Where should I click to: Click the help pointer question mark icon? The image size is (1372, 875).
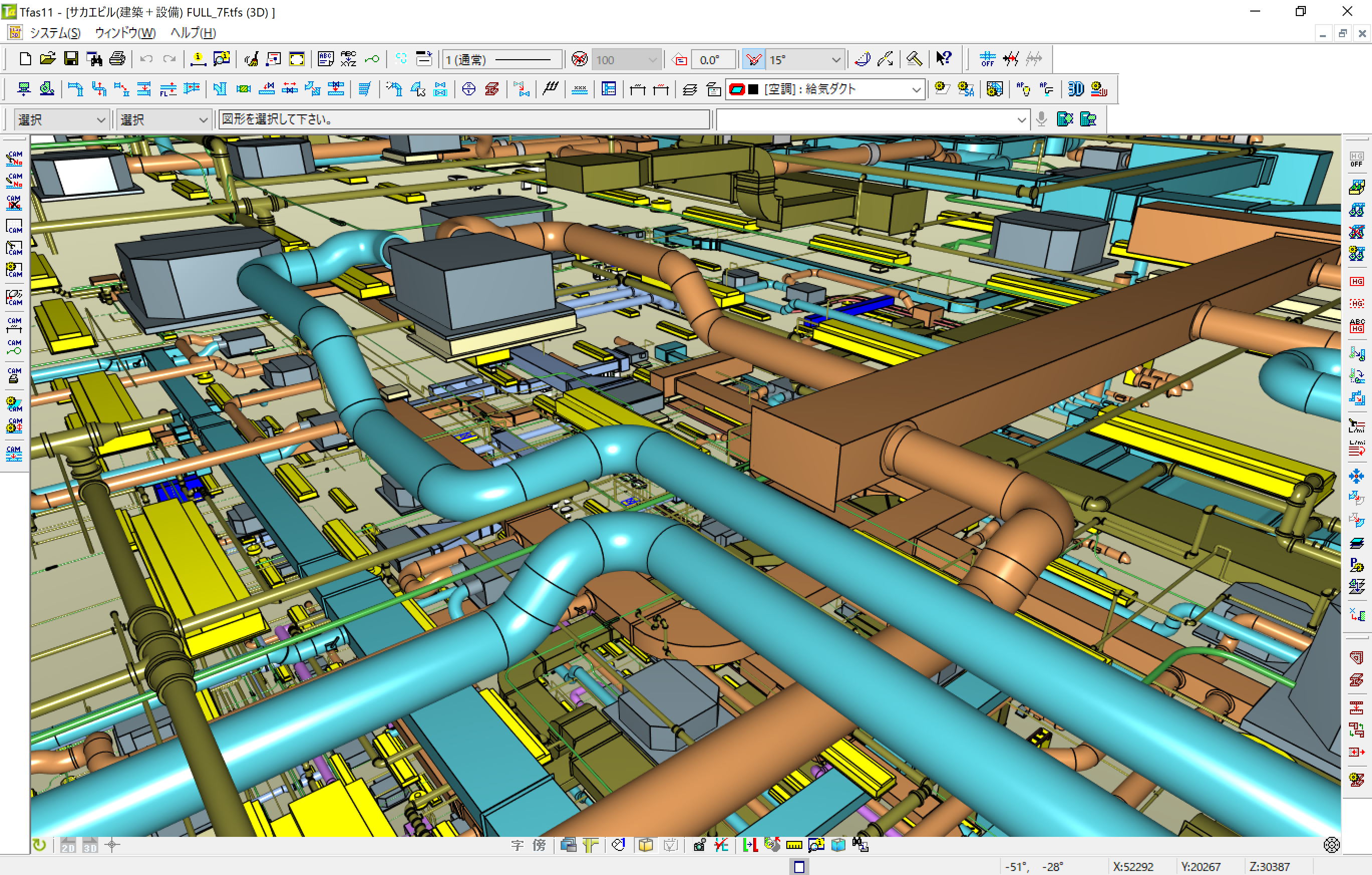coord(944,59)
